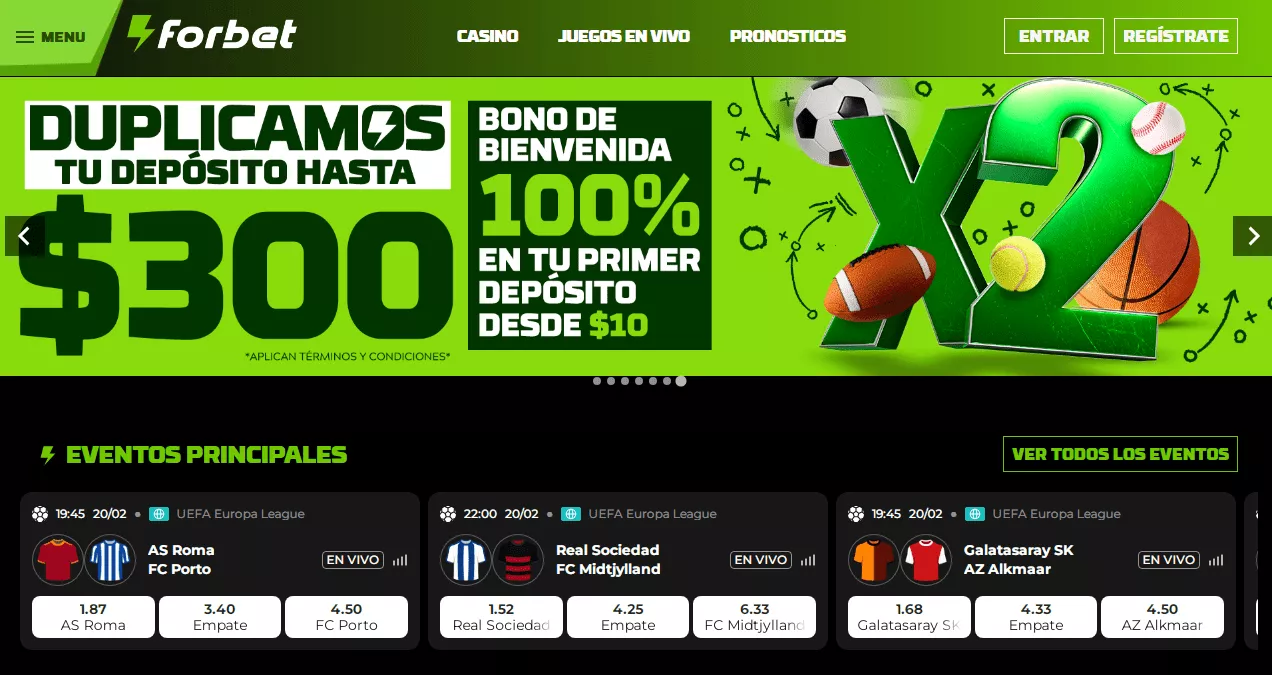This screenshot has height=675, width=1272.
Task: Open stats bars icon for AS Roma match
Action: 400,560
